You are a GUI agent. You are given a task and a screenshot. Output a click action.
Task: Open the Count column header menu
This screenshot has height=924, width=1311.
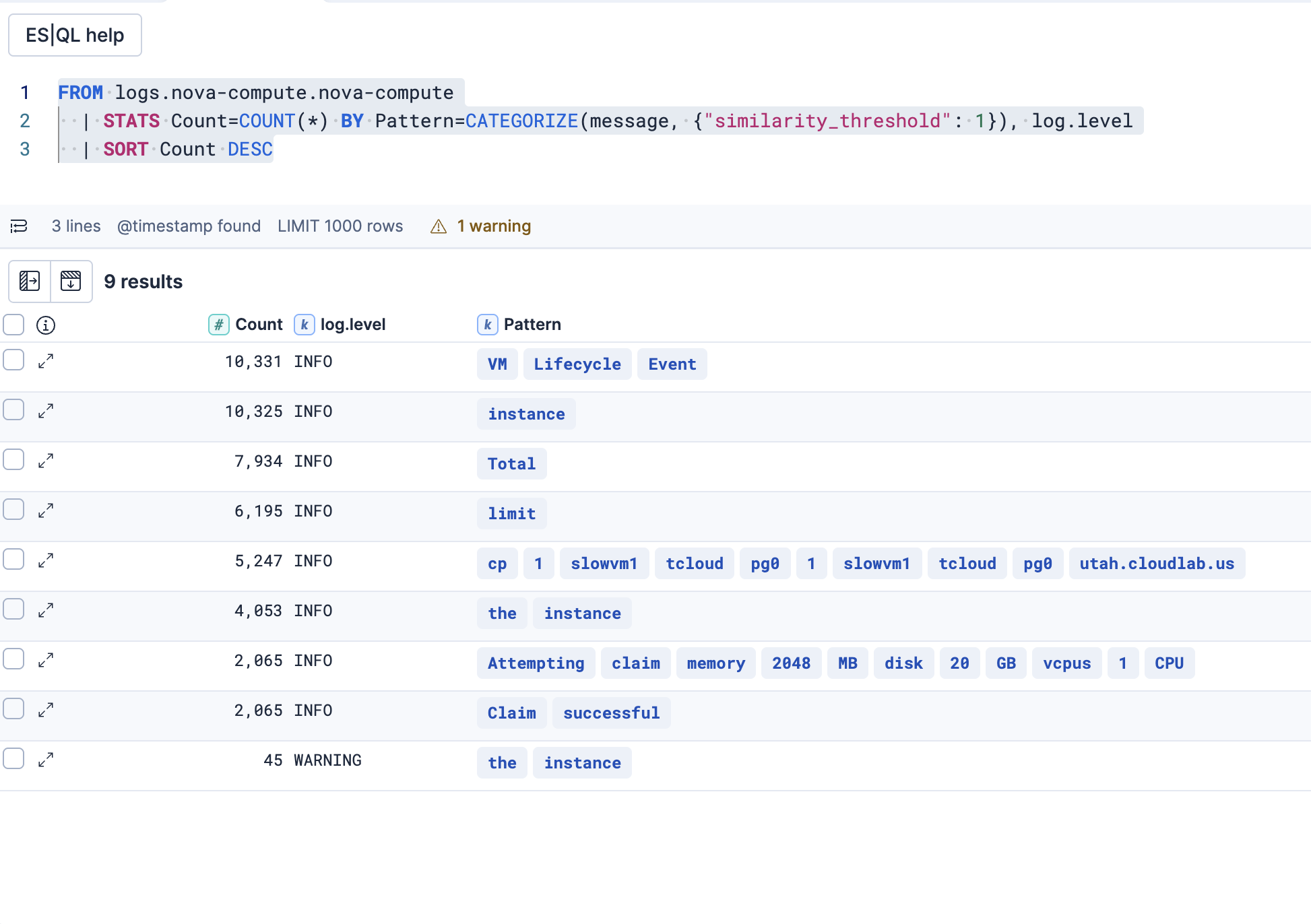[259, 325]
